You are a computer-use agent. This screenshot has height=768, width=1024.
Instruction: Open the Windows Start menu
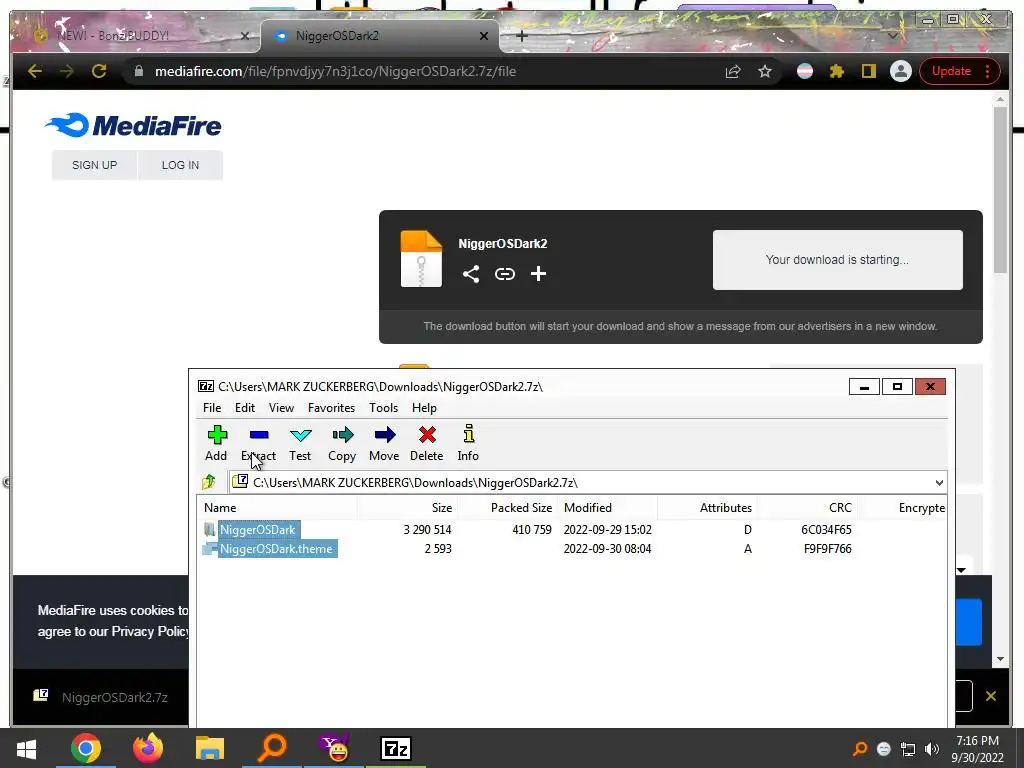click(26, 748)
